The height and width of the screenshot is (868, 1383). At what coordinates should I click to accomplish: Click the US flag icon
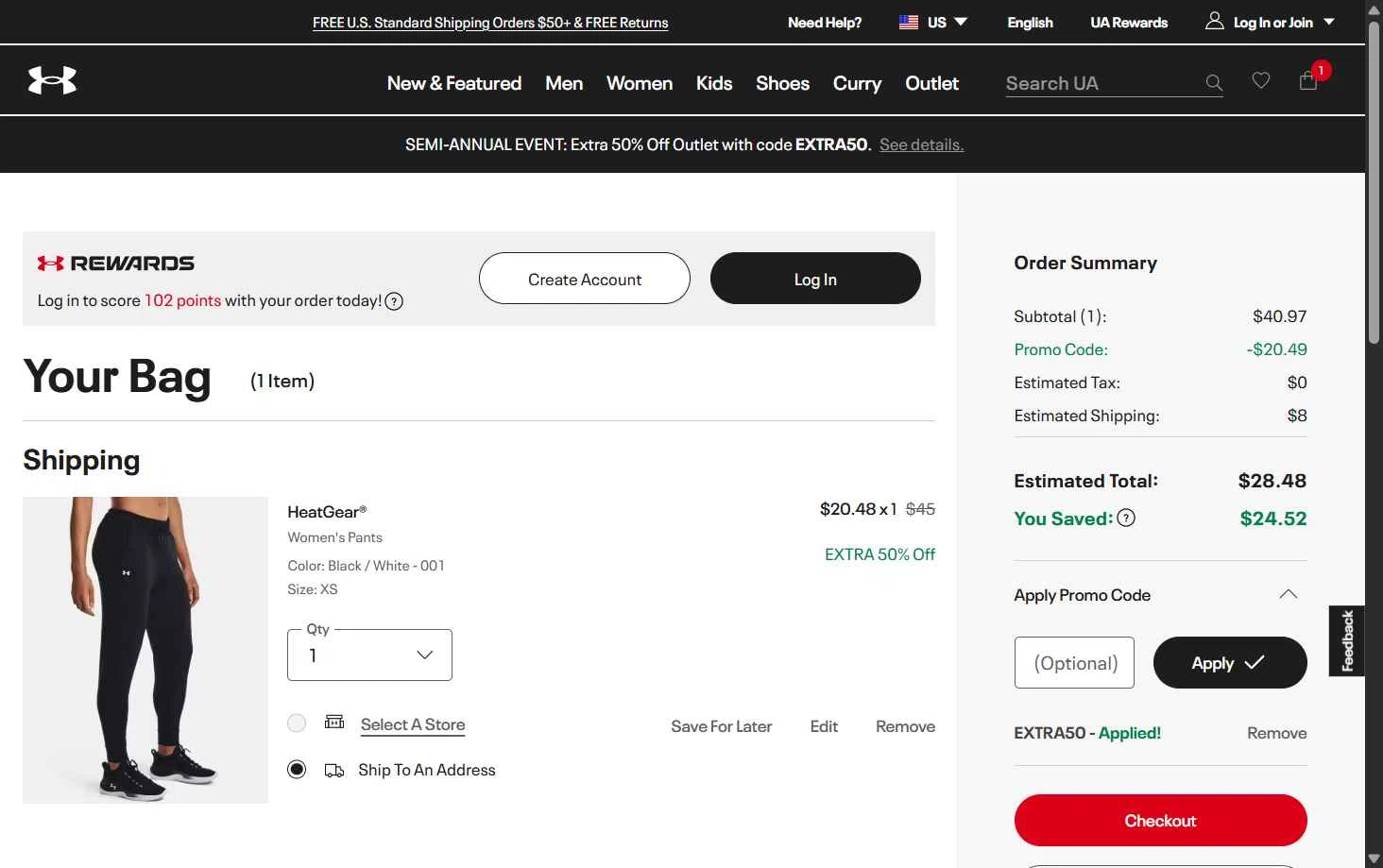click(x=909, y=22)
